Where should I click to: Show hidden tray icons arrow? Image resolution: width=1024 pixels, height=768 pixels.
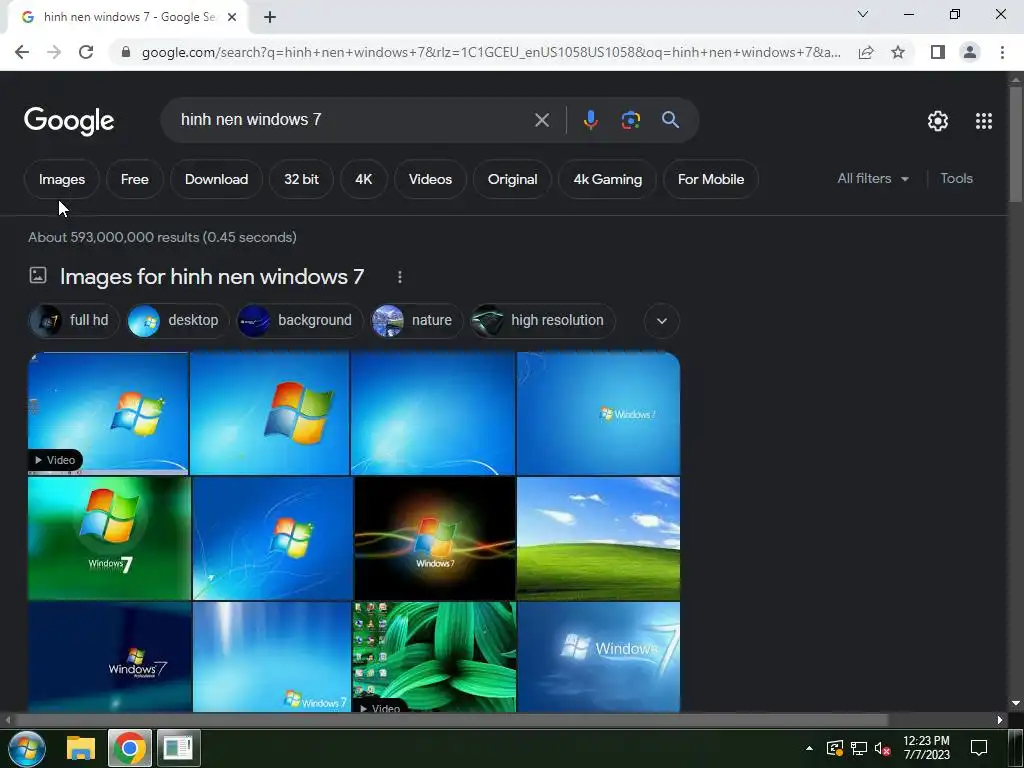tap(809, 748)
